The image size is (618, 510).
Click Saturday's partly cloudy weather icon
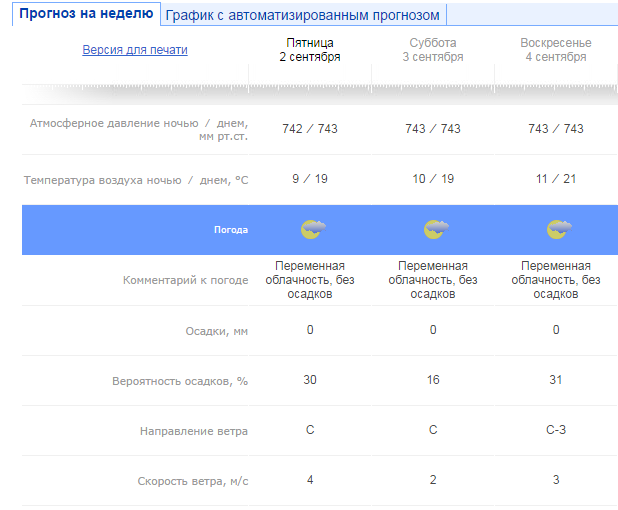pyautogui.click(x=434, y=229)
